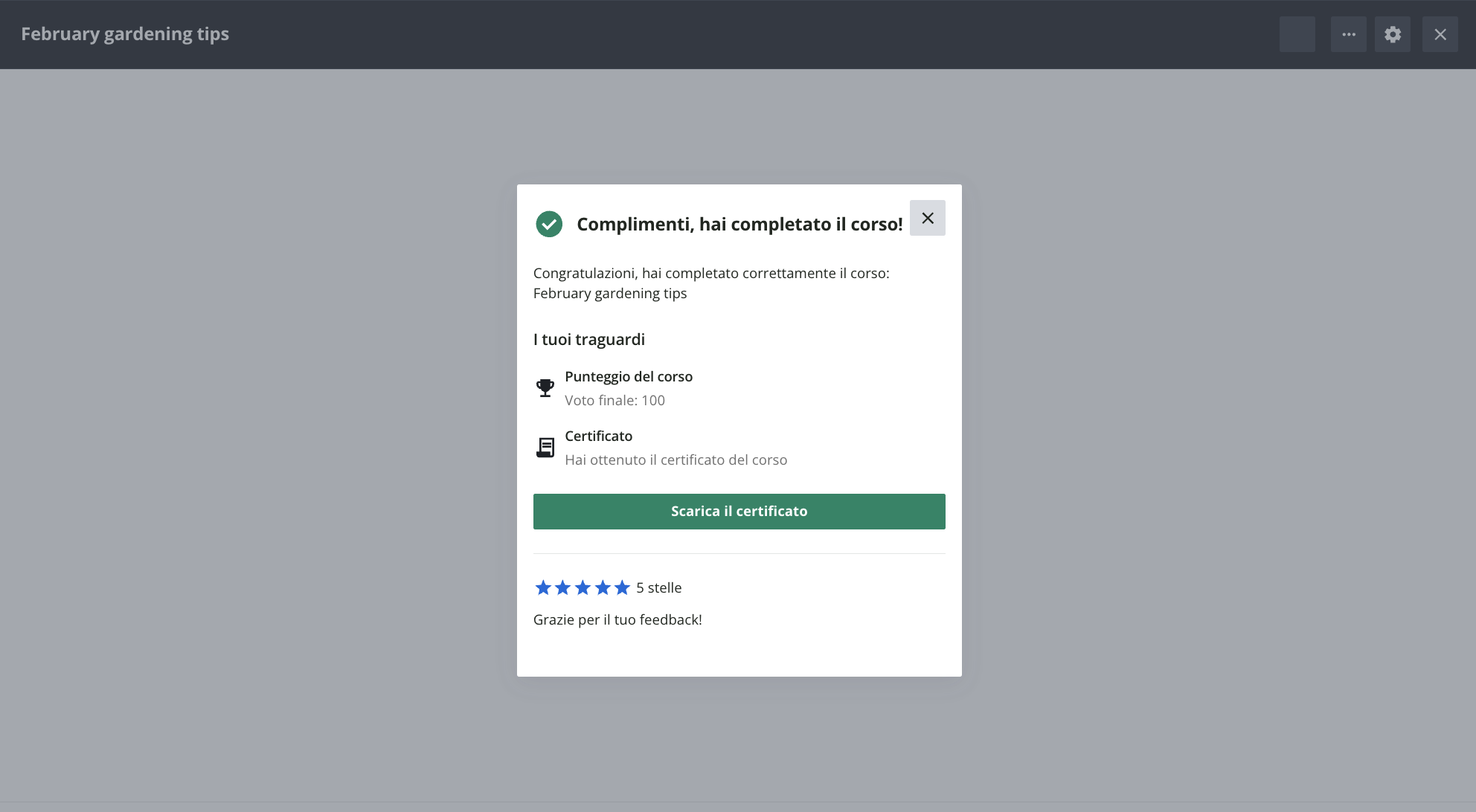Image resolution: width=1476 pixels, height=812 pixels.
Task: Select the second rating star
Action: point(562,588)
